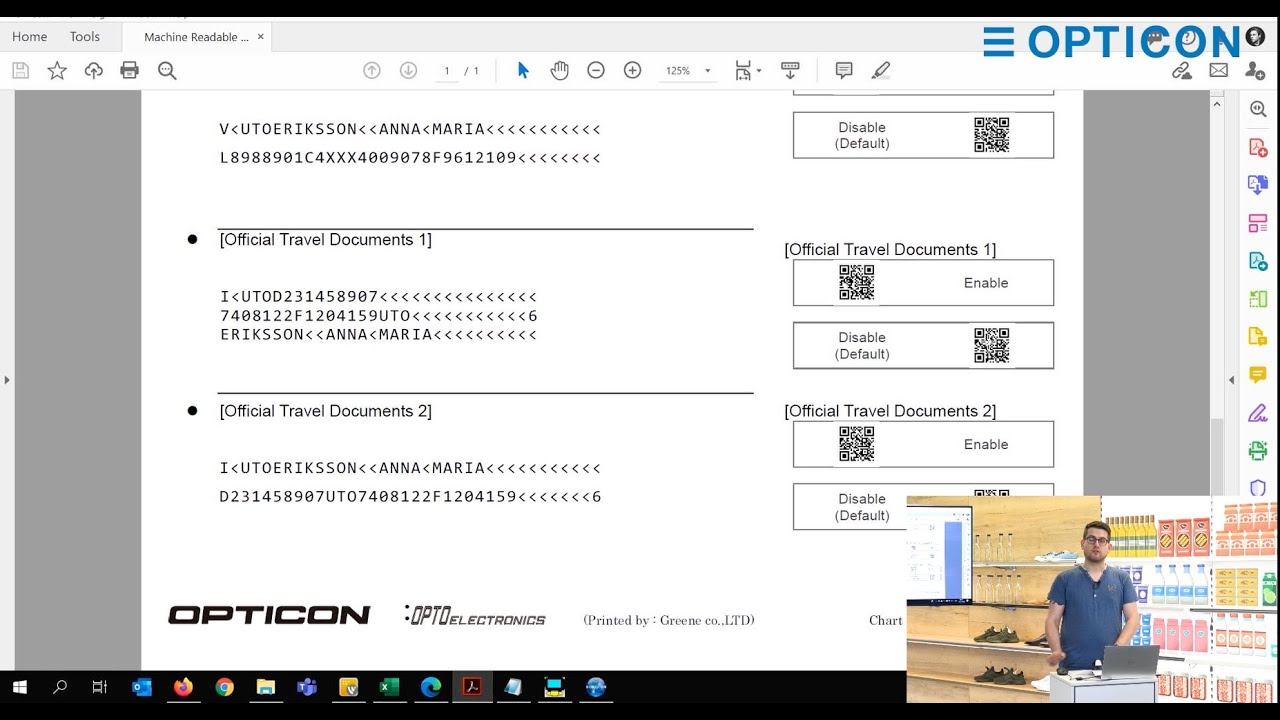This screenshot has height=720, width=1280.
Task: Zoom out with the minus button
Action: point(596,70)
